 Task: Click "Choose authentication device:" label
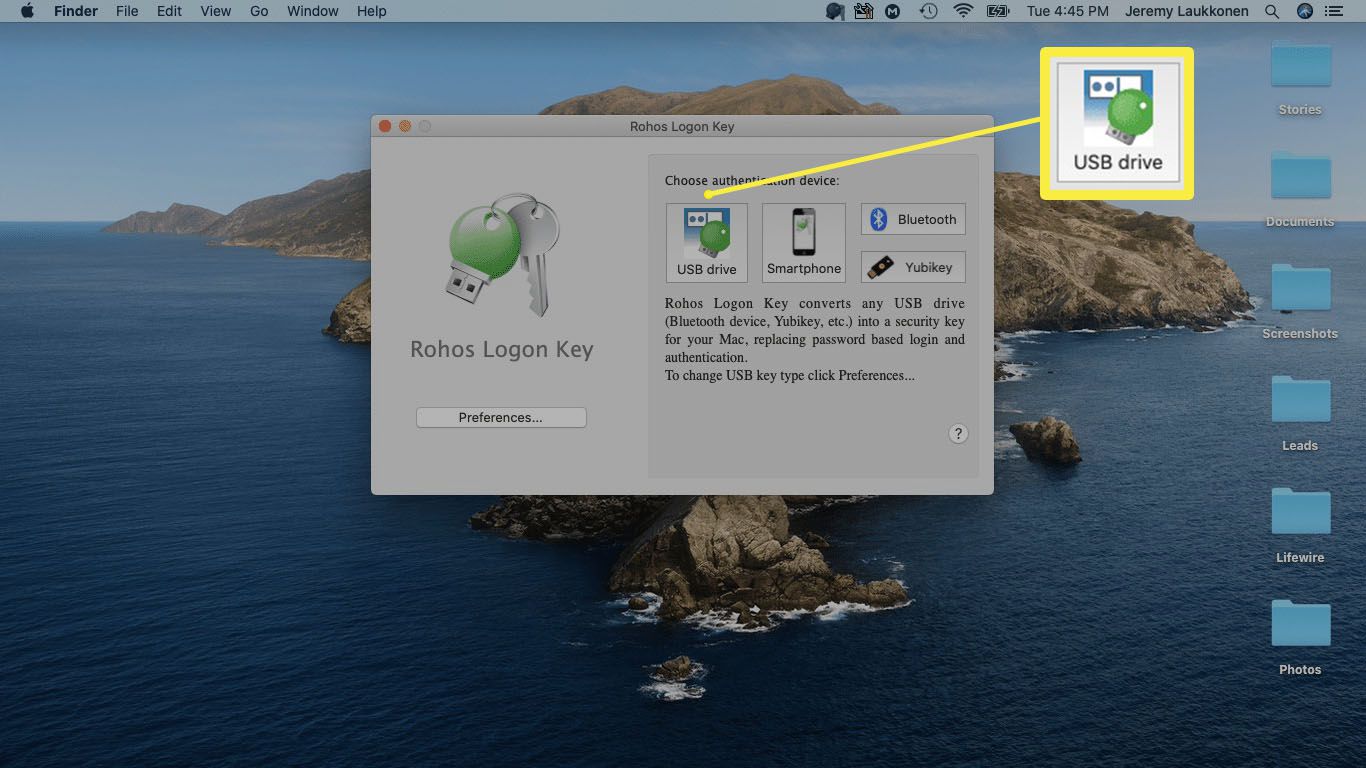tap(752, 181)
